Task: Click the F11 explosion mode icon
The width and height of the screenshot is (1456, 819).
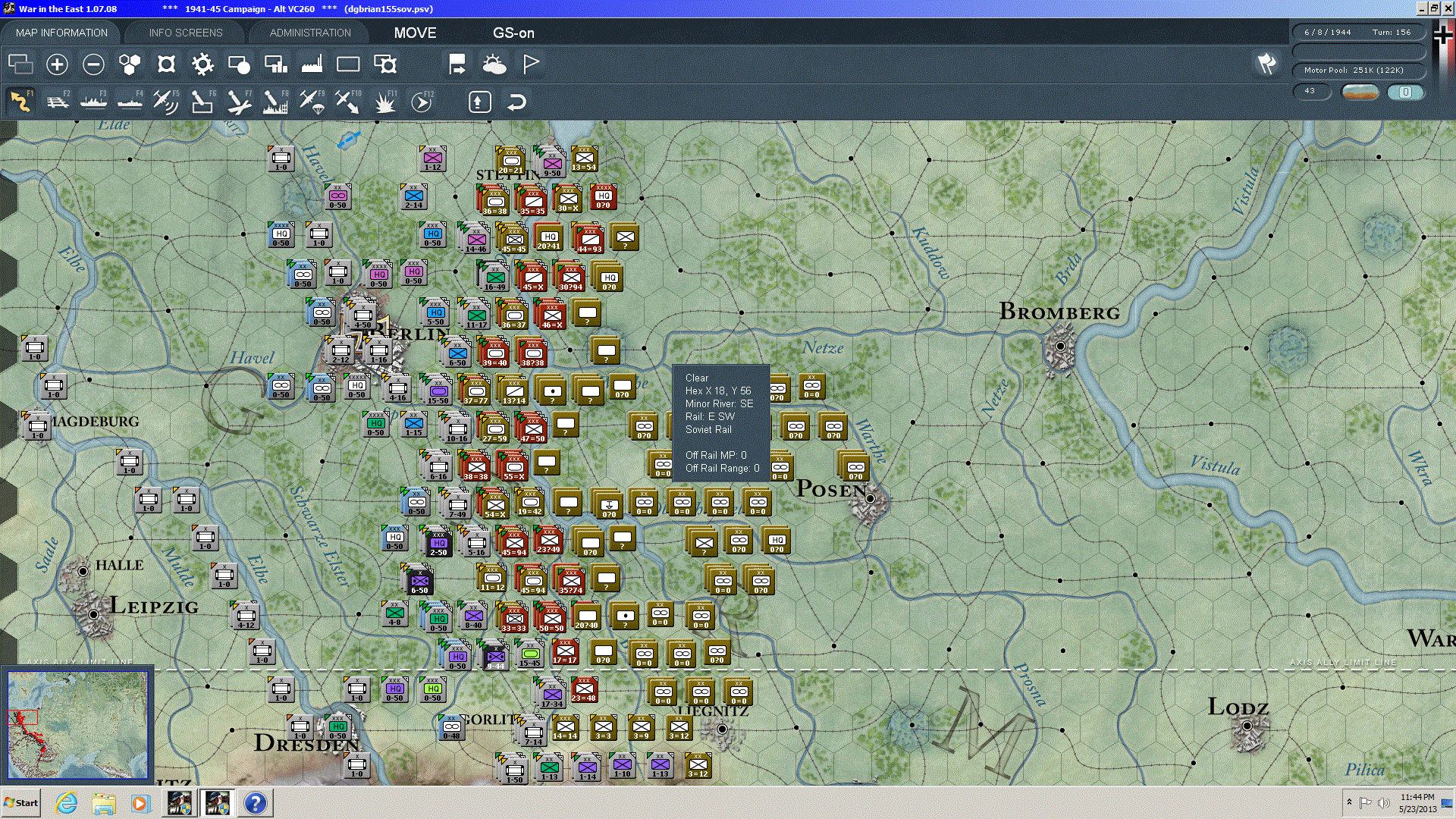Action: coord(384,102)
